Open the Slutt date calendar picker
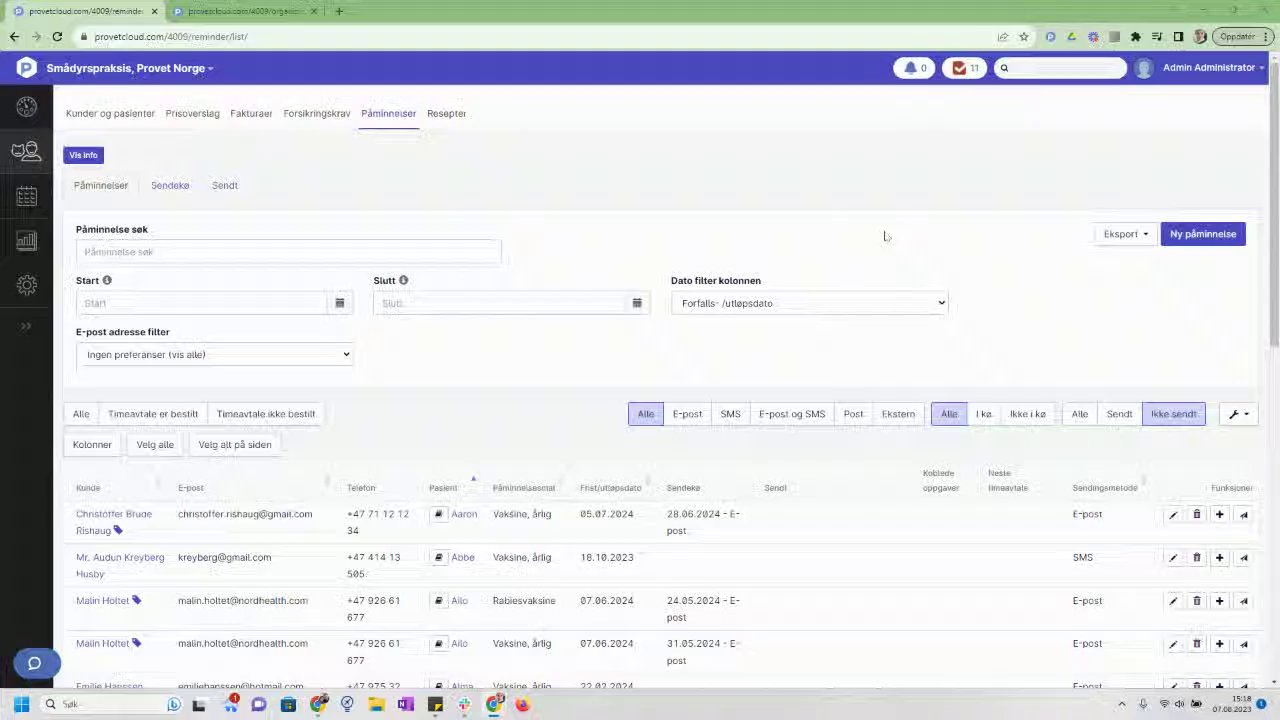1280x720 pixels. tap(637, 303)
